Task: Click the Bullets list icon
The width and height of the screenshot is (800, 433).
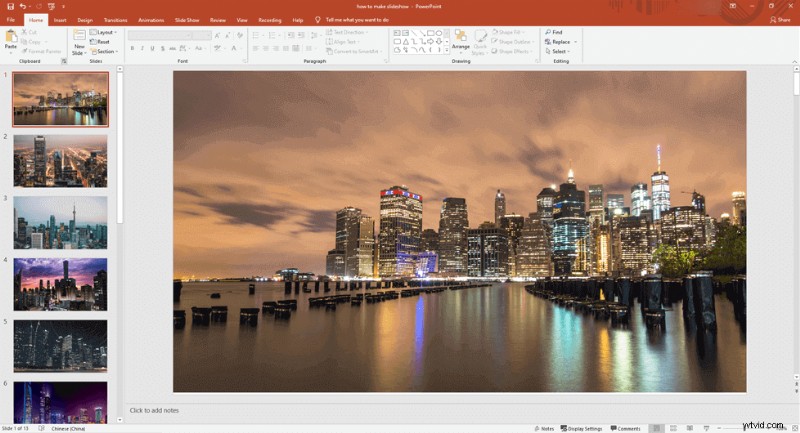Action: tap(256, 35)
